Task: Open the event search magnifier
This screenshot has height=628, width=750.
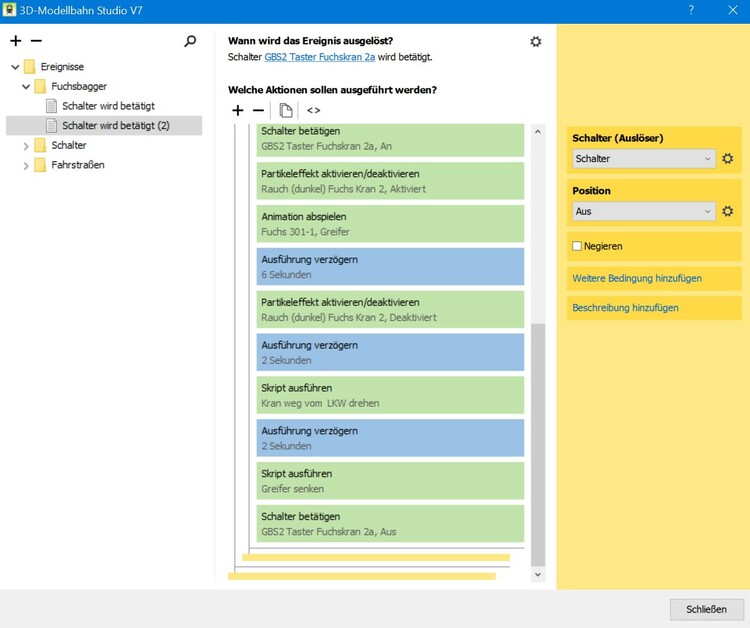Action: (x=191, y=41)
